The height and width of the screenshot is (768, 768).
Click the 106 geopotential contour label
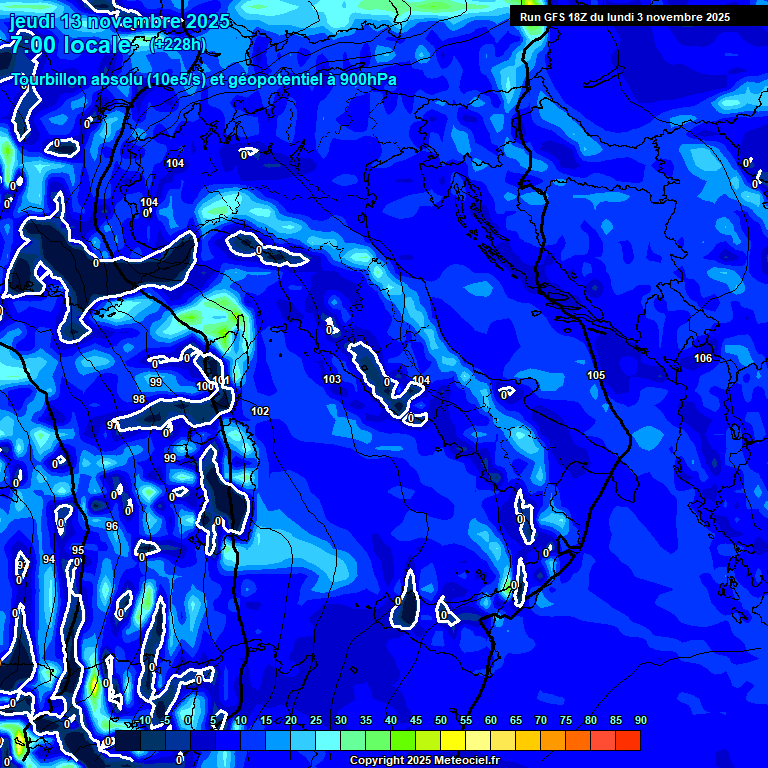(703, 358)
